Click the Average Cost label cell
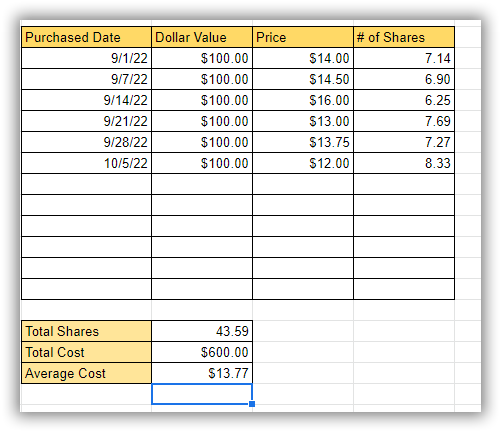501x432 pixels. [x=86, y=373]
